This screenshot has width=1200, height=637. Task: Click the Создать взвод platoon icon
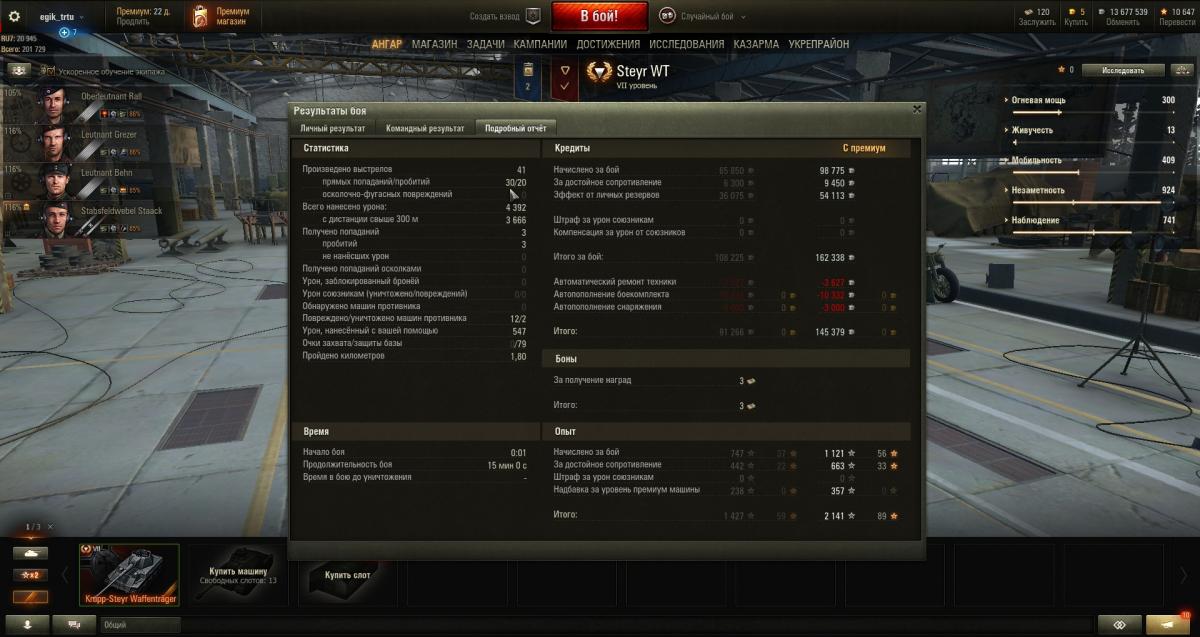click(x=534, y=16)
